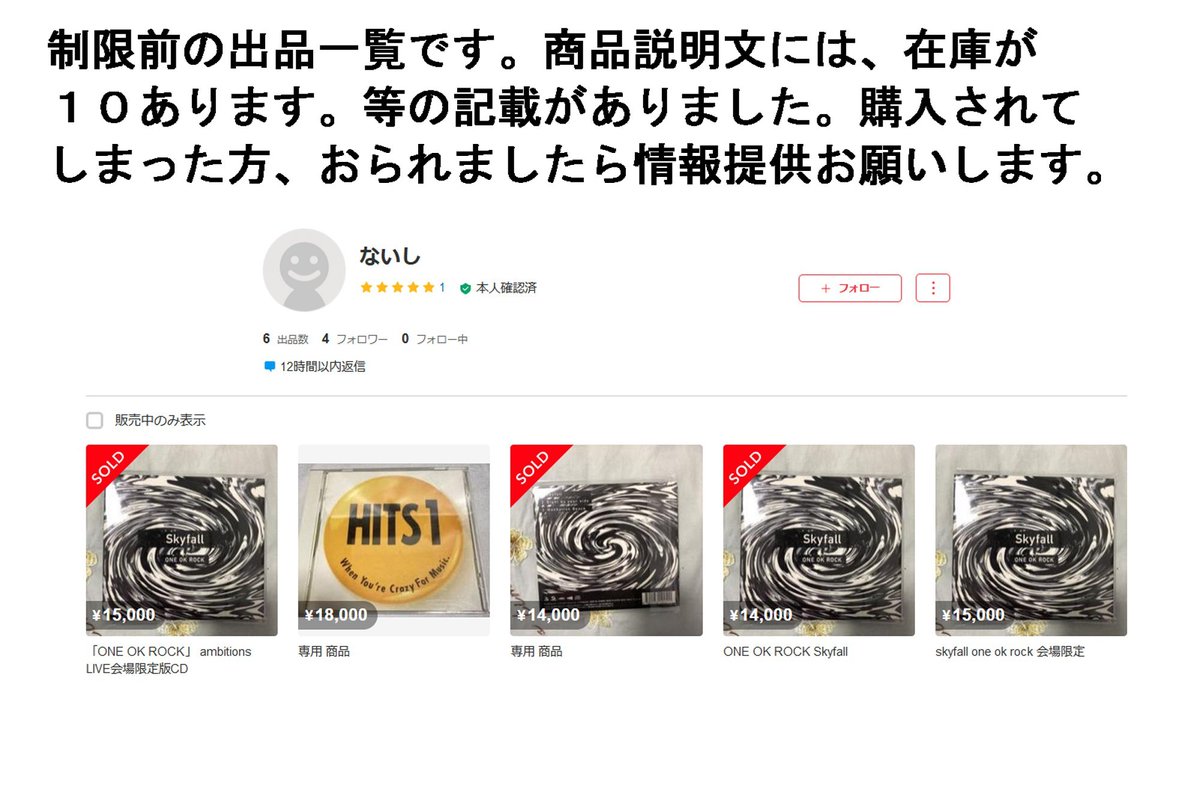This screenshot has width=1200, height=806.
Task: Click the ないし seller name
Action: click(390, 256)
